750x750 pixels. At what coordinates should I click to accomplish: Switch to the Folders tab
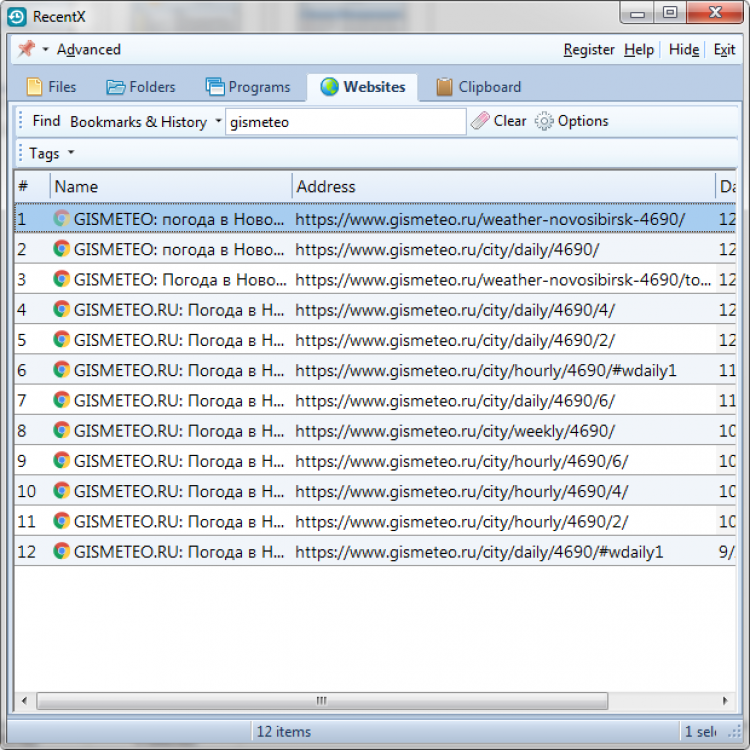click(141, 87)
